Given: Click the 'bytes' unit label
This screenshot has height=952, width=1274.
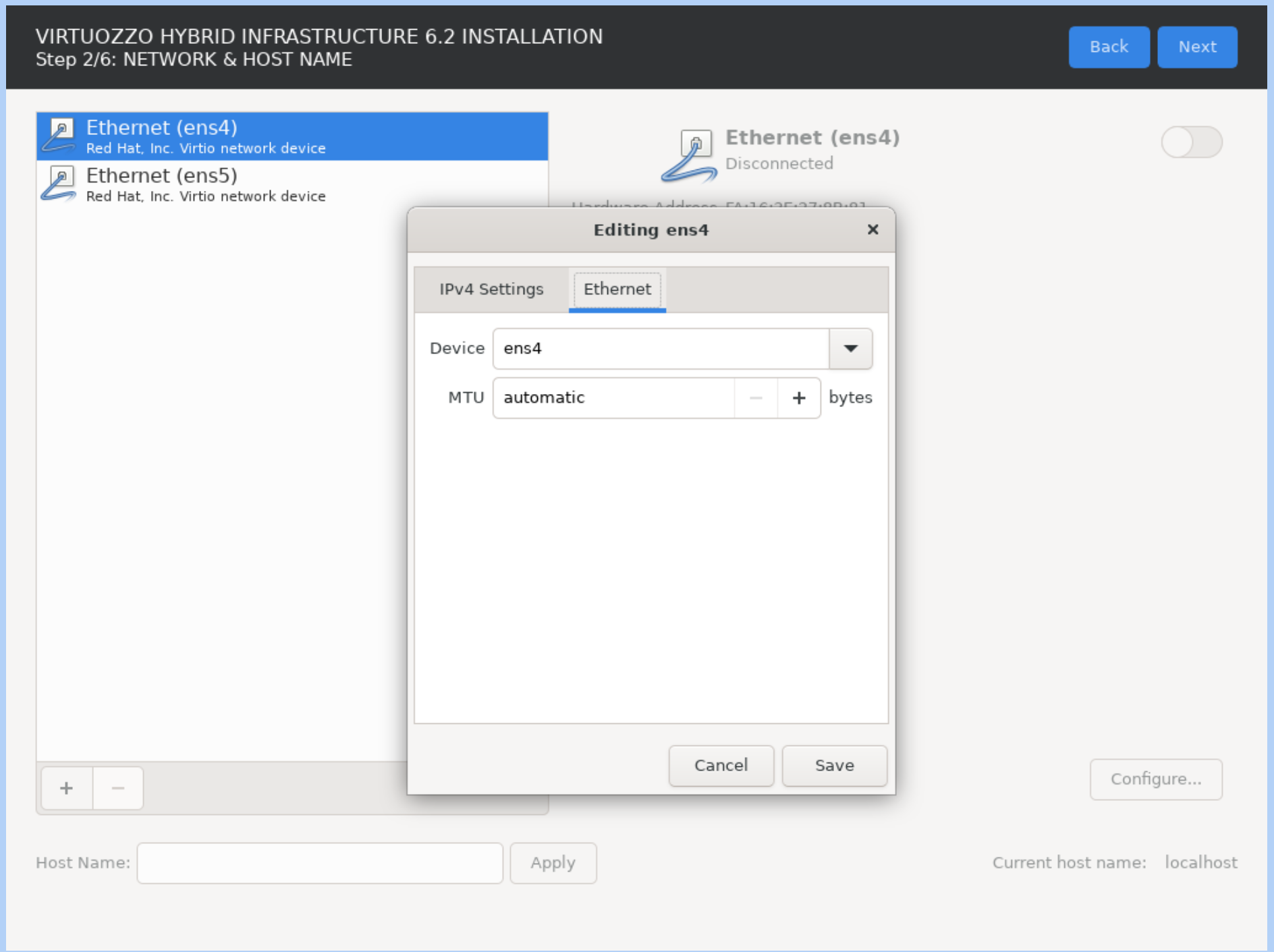Looking at the screenshot, I should [850, 397].
